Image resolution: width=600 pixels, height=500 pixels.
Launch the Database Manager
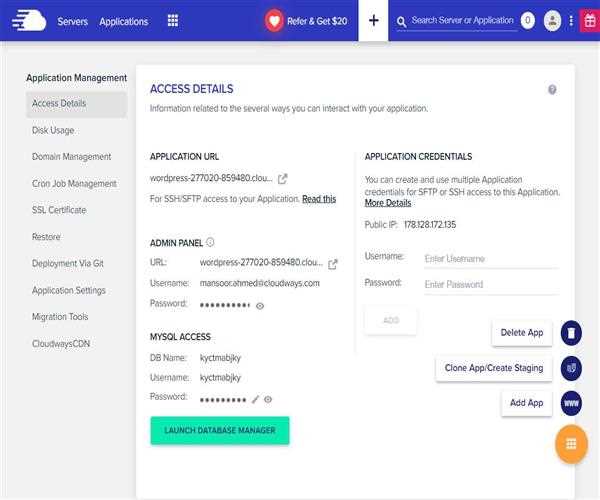click(x=220, y=430)
